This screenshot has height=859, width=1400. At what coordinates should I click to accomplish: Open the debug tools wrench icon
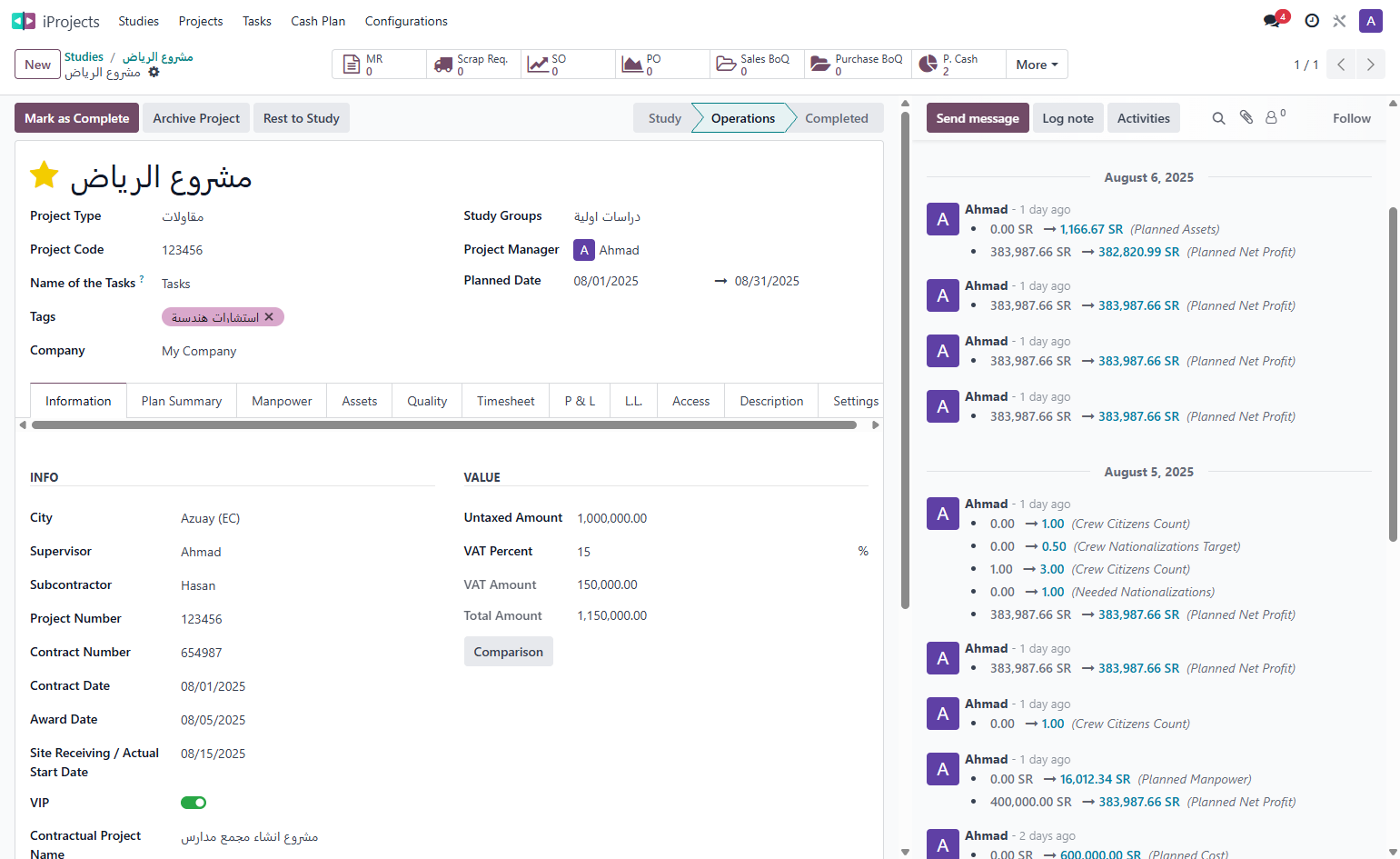coord(1339,21)
